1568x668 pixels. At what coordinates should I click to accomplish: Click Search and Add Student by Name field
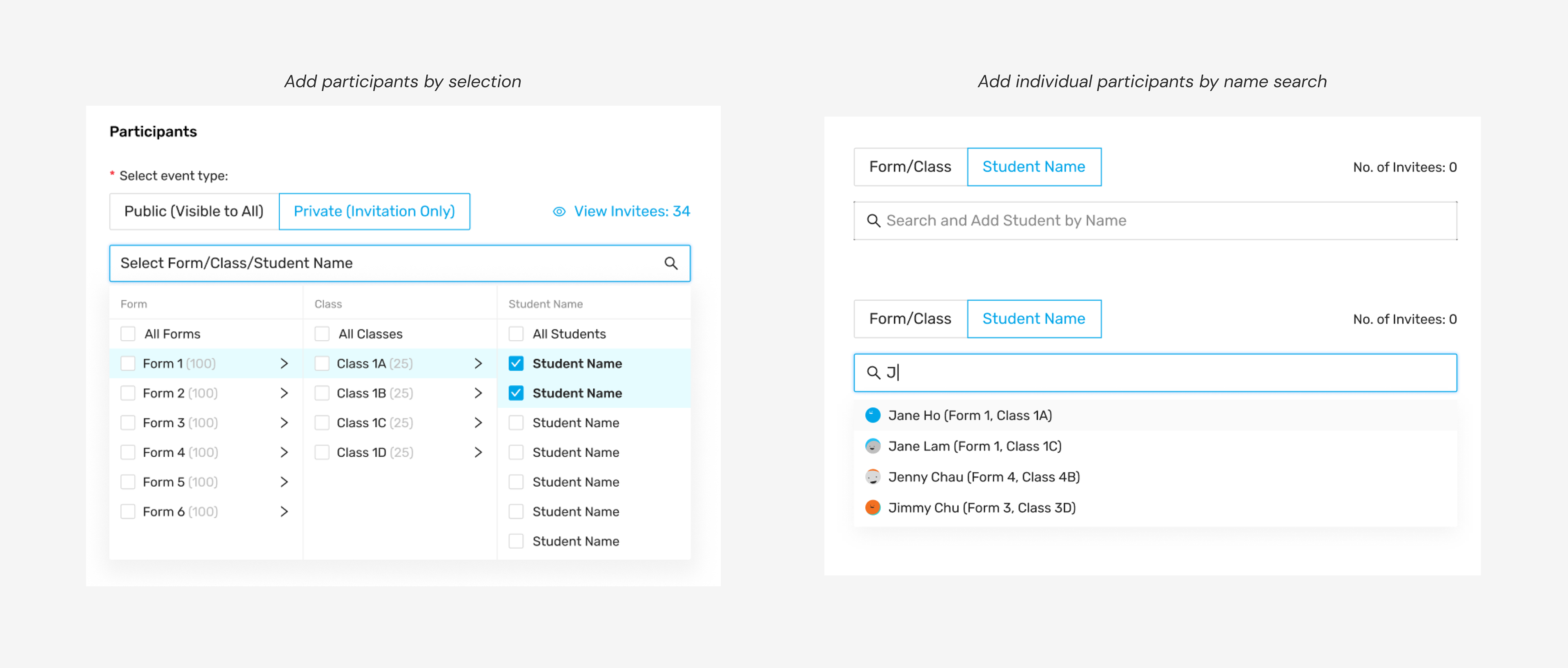pos(1155,221)
